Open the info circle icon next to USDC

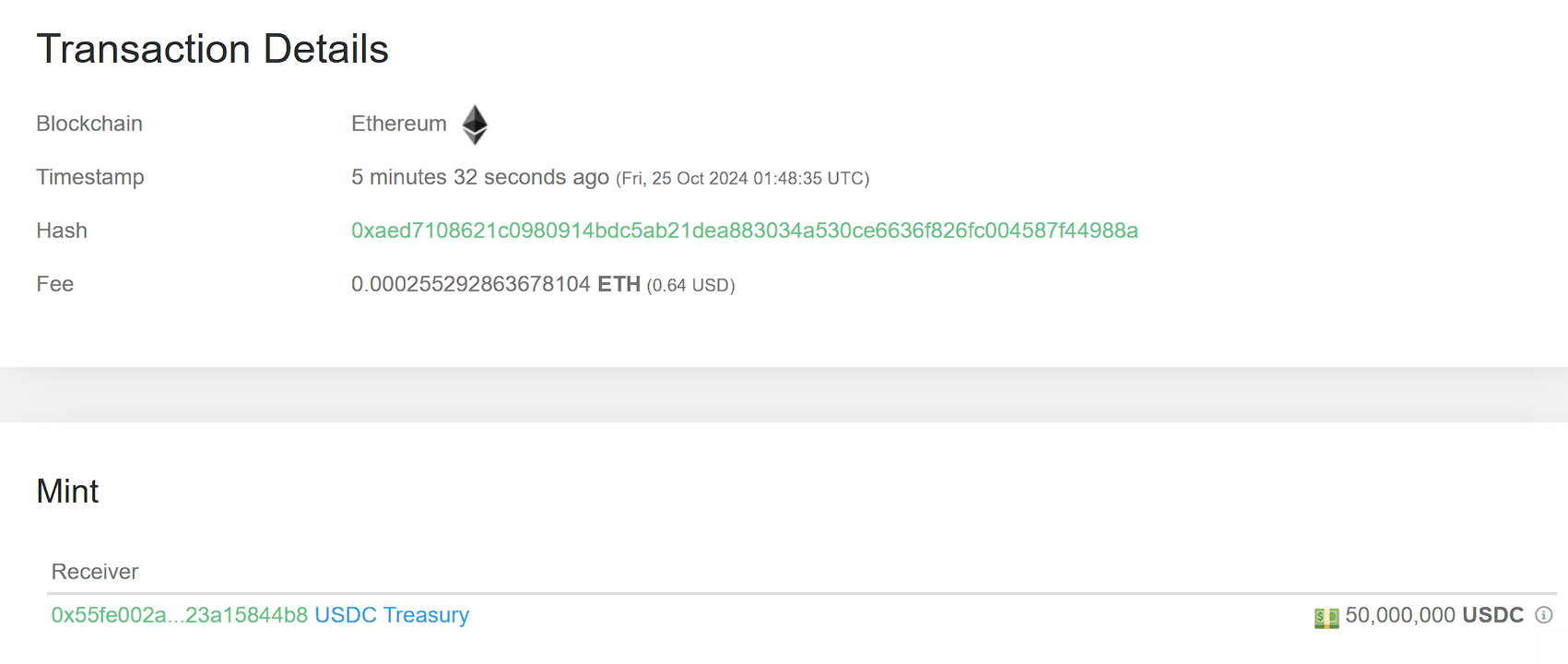coord(1545,615)
